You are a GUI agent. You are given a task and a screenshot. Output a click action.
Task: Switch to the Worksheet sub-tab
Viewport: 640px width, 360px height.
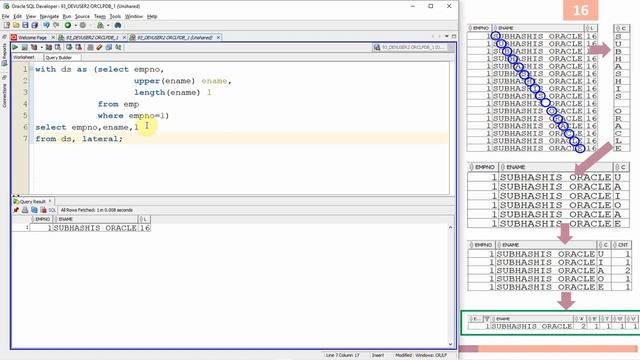[24, 58]
